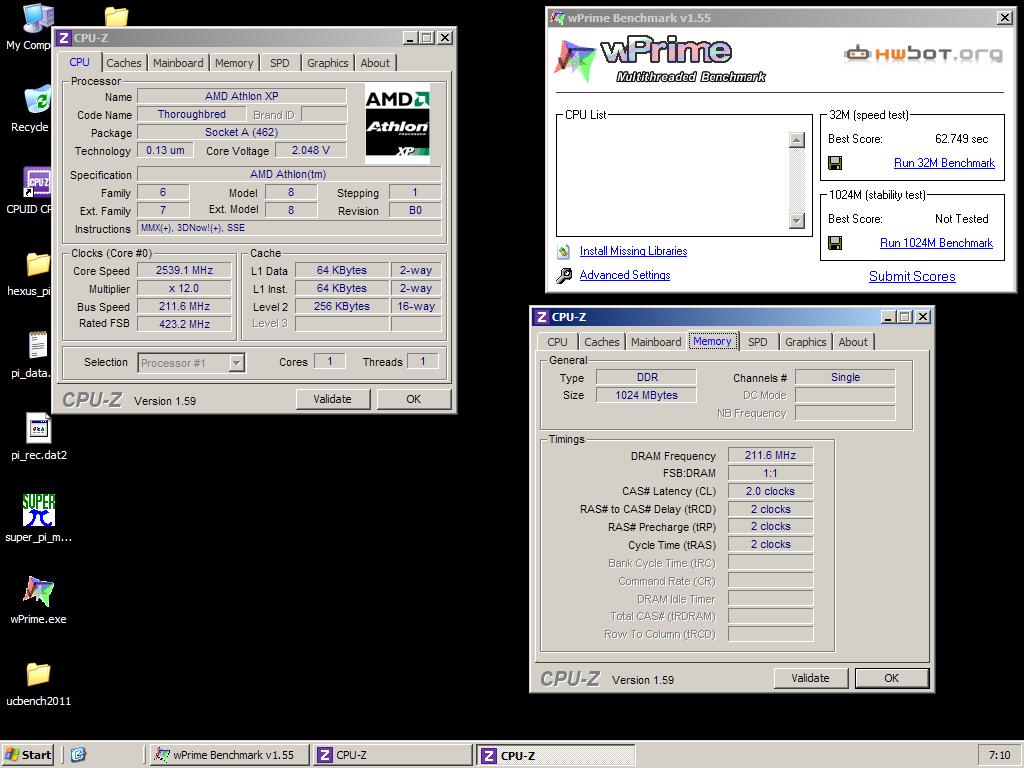
Task: Switch to CPU tab in CPU-Z Memory window
Action: click(x=557, y=342)
